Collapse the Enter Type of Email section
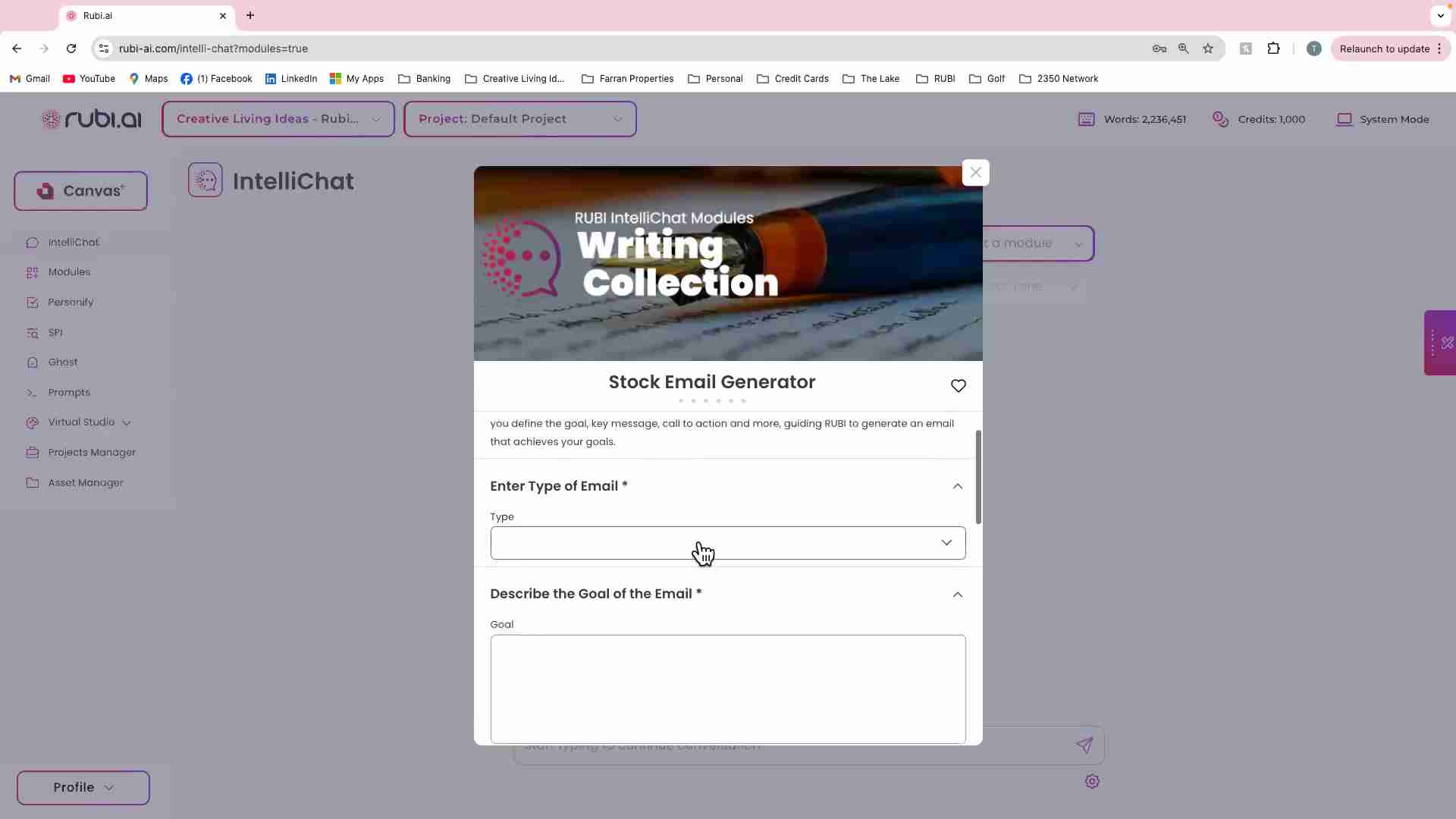Viewport: 1456px width, 819px height. [957, 486]
